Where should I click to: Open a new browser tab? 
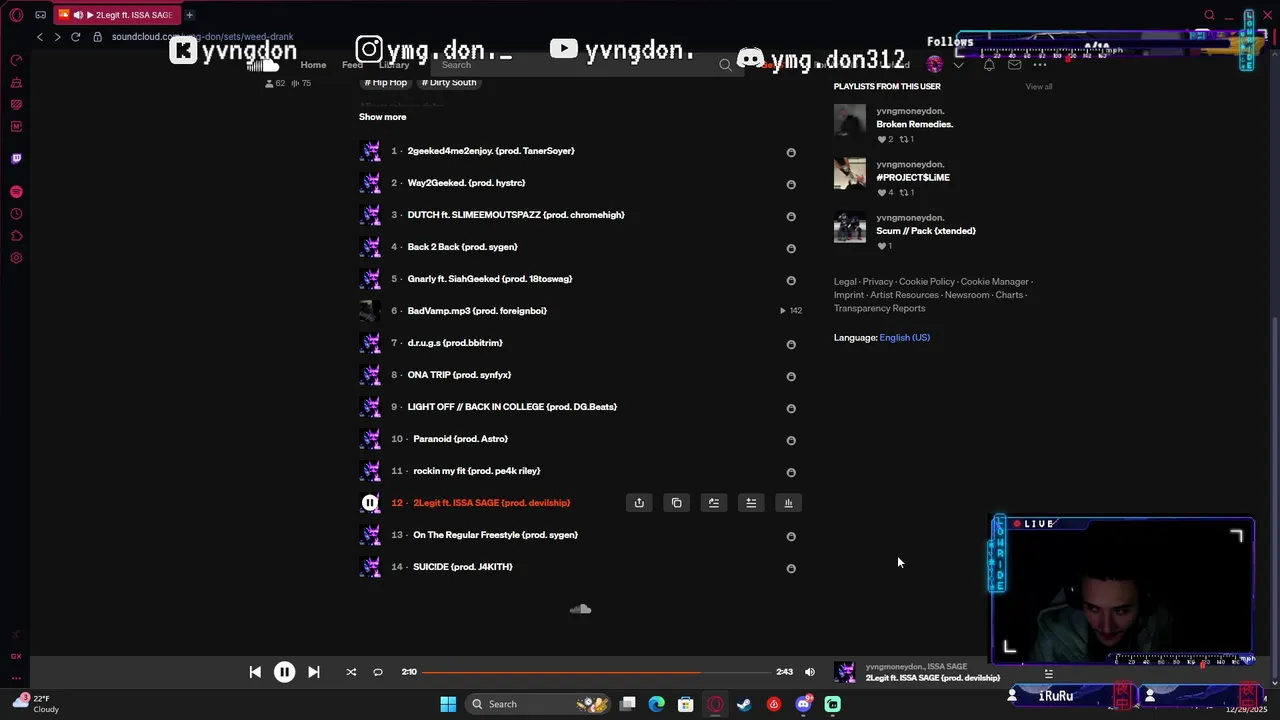(x=189, y=15)
